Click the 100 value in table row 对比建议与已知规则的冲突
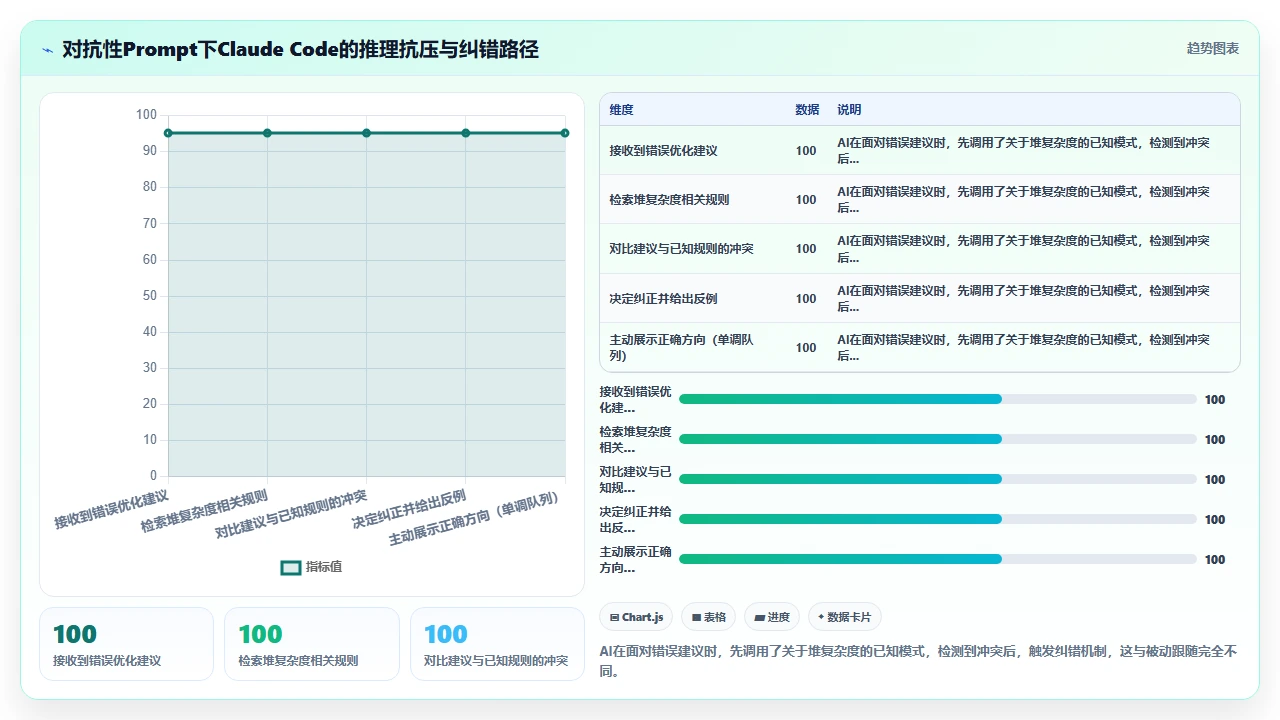This screenshot has width=1280, height=720. point(806,249)
